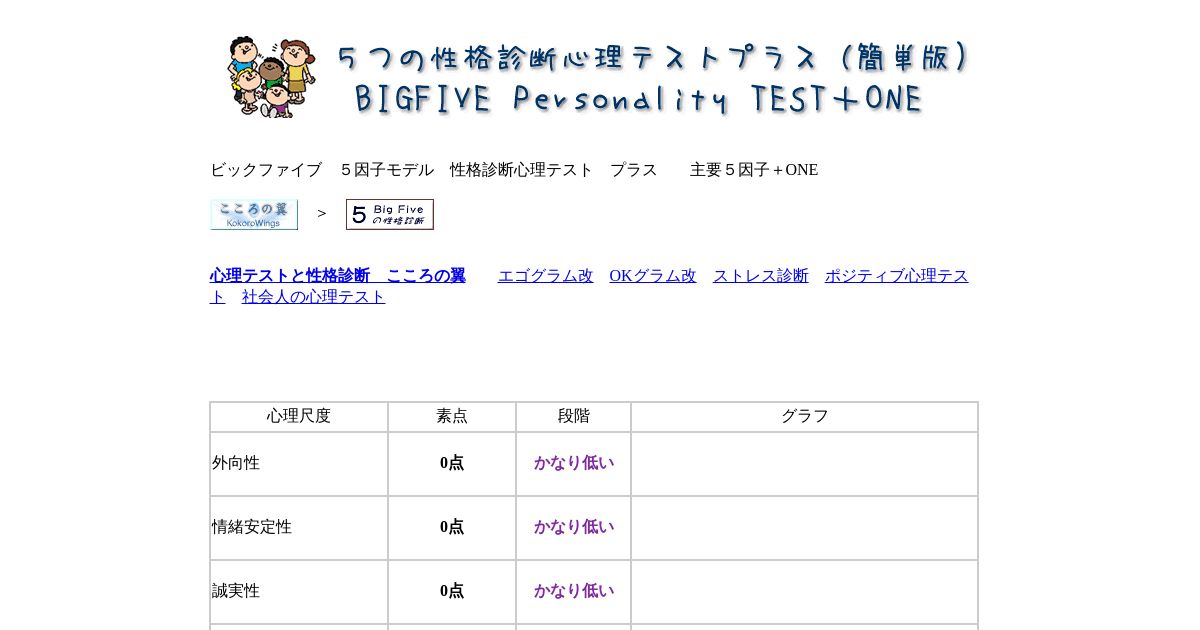The height and width of the screenshot is (630, 1200).
Task: Select the 誠実性 row label
Action: 236,591
